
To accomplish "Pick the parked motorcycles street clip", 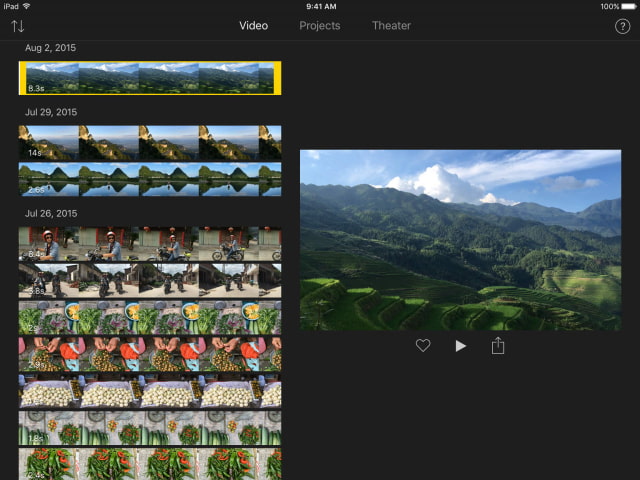I will point(150,281).
